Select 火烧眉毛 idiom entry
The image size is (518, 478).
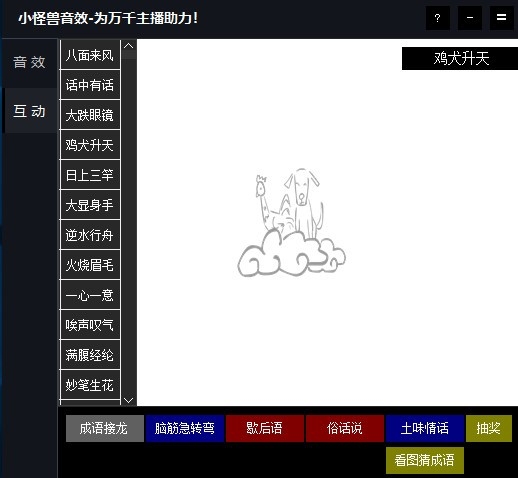90,265
